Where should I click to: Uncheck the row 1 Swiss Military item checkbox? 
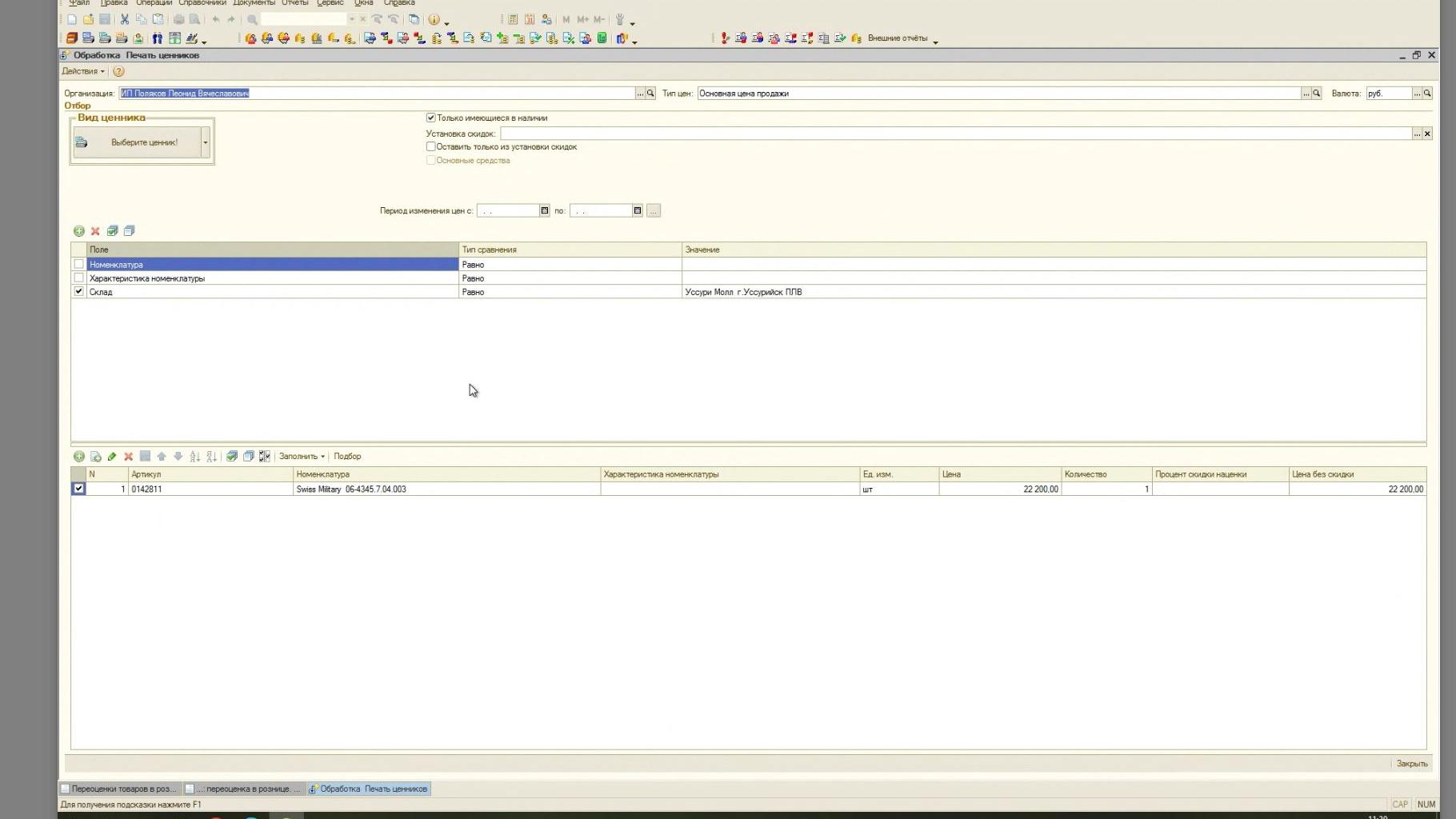78,489
